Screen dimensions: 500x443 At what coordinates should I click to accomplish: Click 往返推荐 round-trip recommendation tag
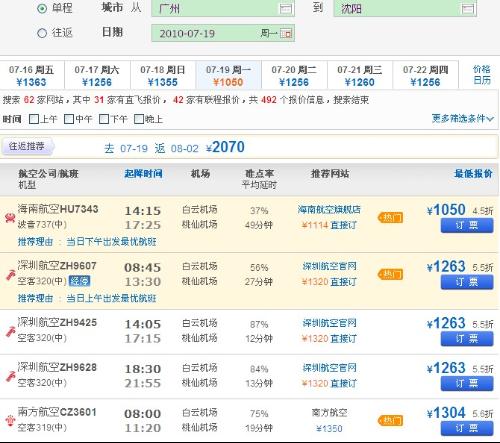[27, 146]
